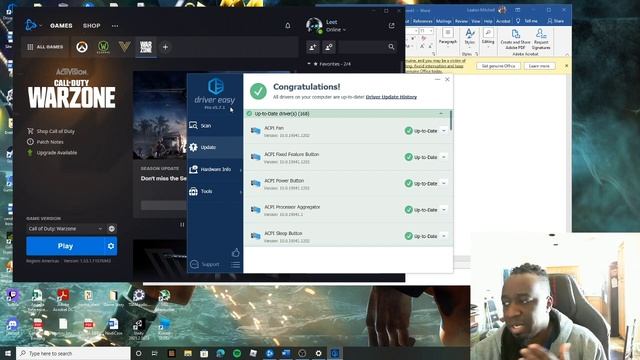Open the Review tab in Word
This screenshot has width=640, height=360.
[x=461, y=21]
